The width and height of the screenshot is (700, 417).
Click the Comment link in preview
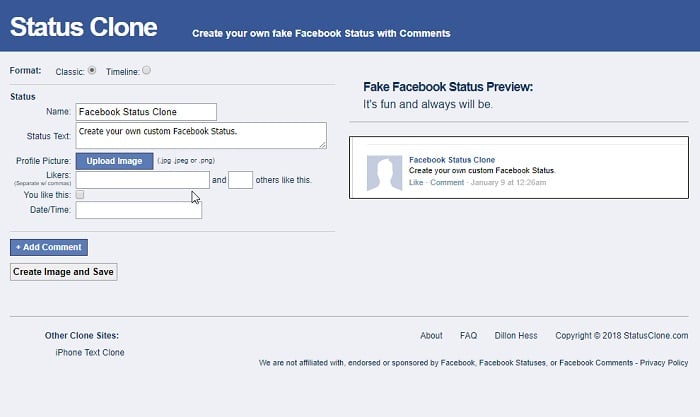447,182
